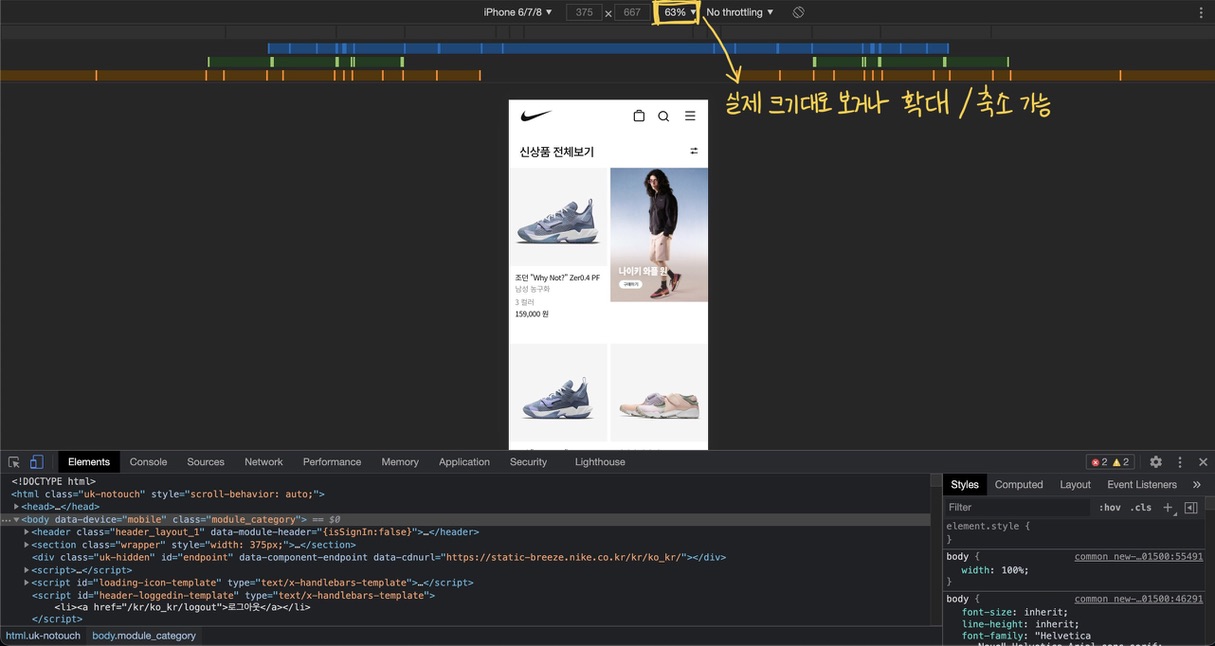Toggle the device toolbar icon
Image resolution: width=1215 pixels, height=646 pixels.
(x=36, y=462)
